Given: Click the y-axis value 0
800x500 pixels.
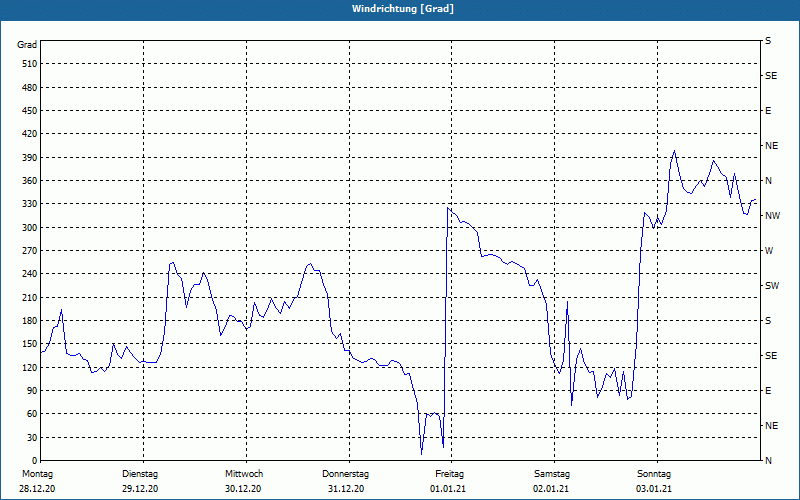Looking at the screenshot, I should pyautogui.click(x=34, y=460).
